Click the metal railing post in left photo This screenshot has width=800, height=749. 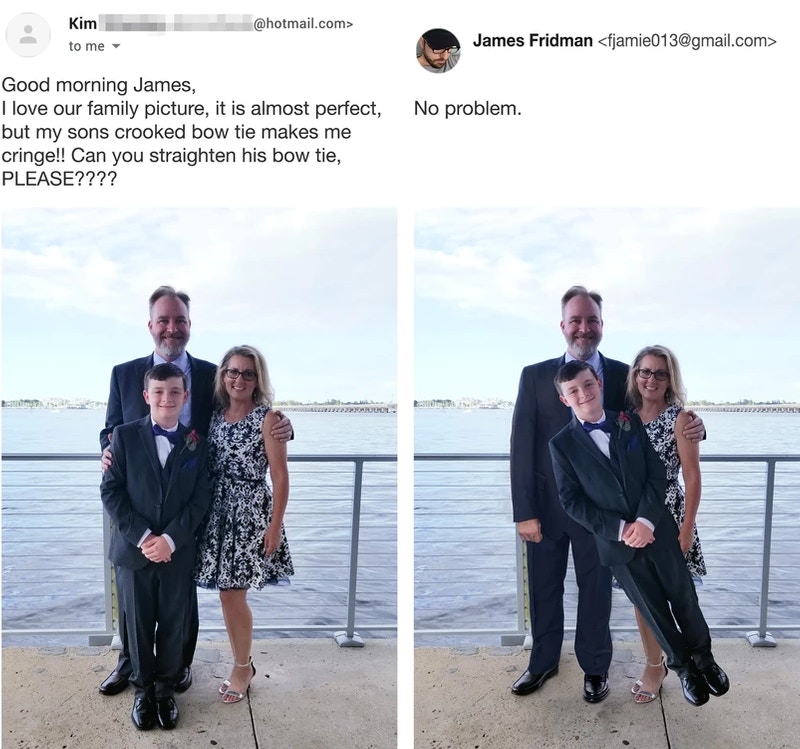(354, 548)
